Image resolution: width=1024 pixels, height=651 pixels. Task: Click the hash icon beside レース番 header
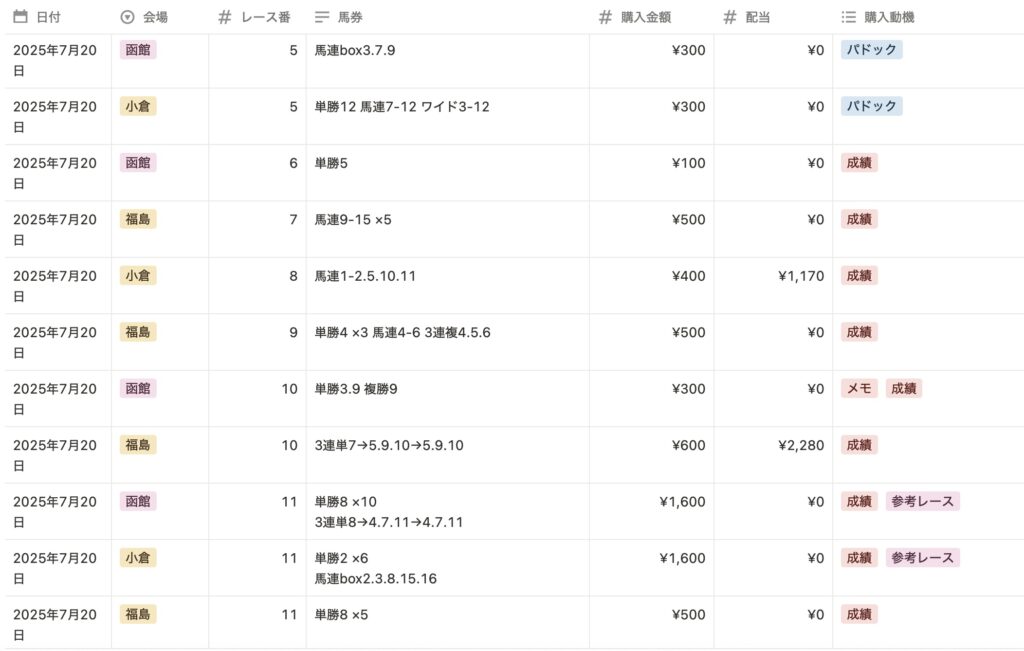225,17
